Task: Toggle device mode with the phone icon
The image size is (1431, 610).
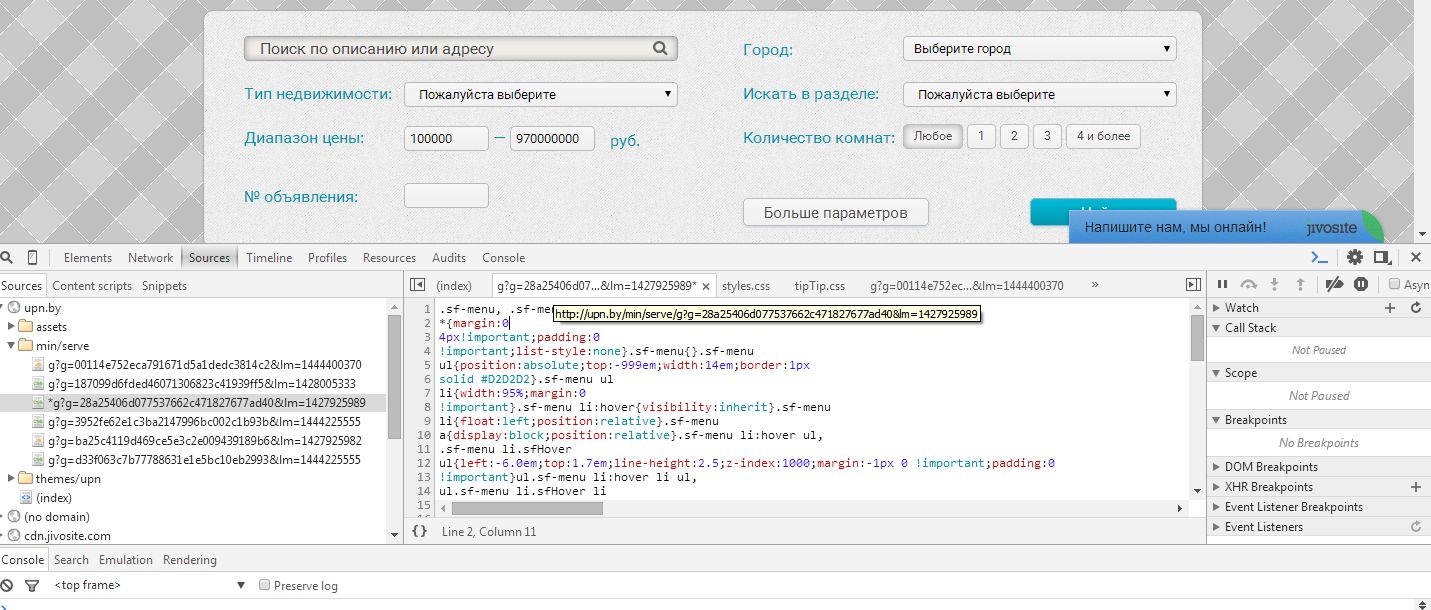Action: (33, 257)
